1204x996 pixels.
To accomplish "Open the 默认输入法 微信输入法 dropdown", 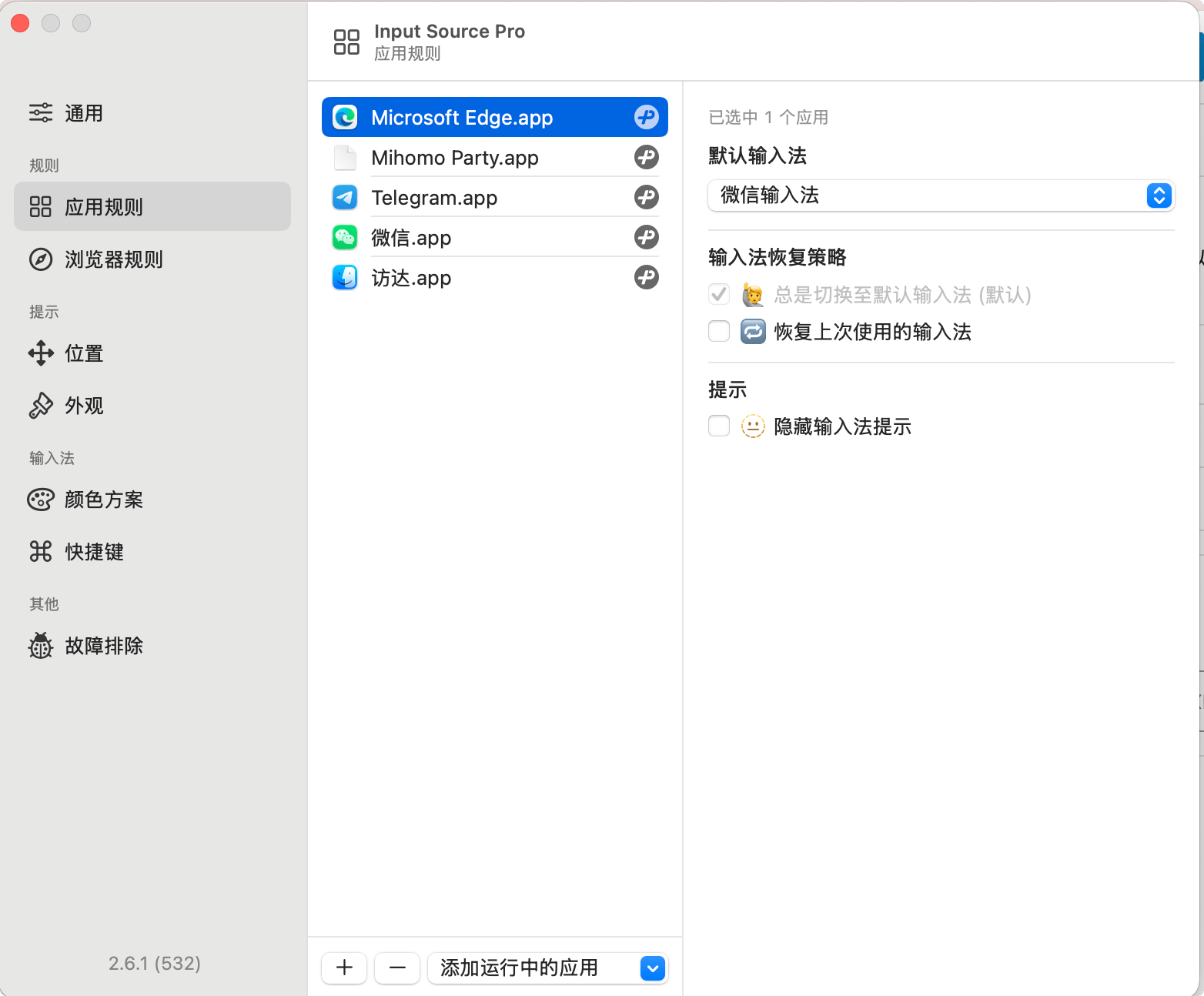I will click(940, 196).
